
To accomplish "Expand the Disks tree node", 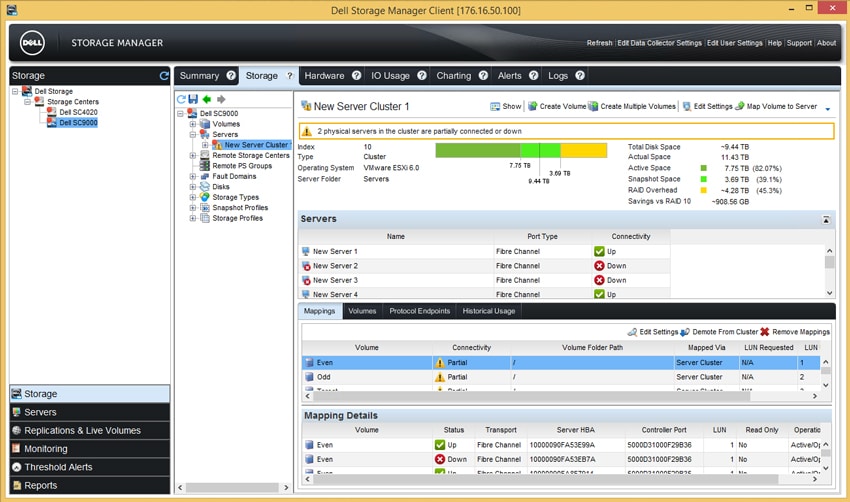I will coord(193,186).
